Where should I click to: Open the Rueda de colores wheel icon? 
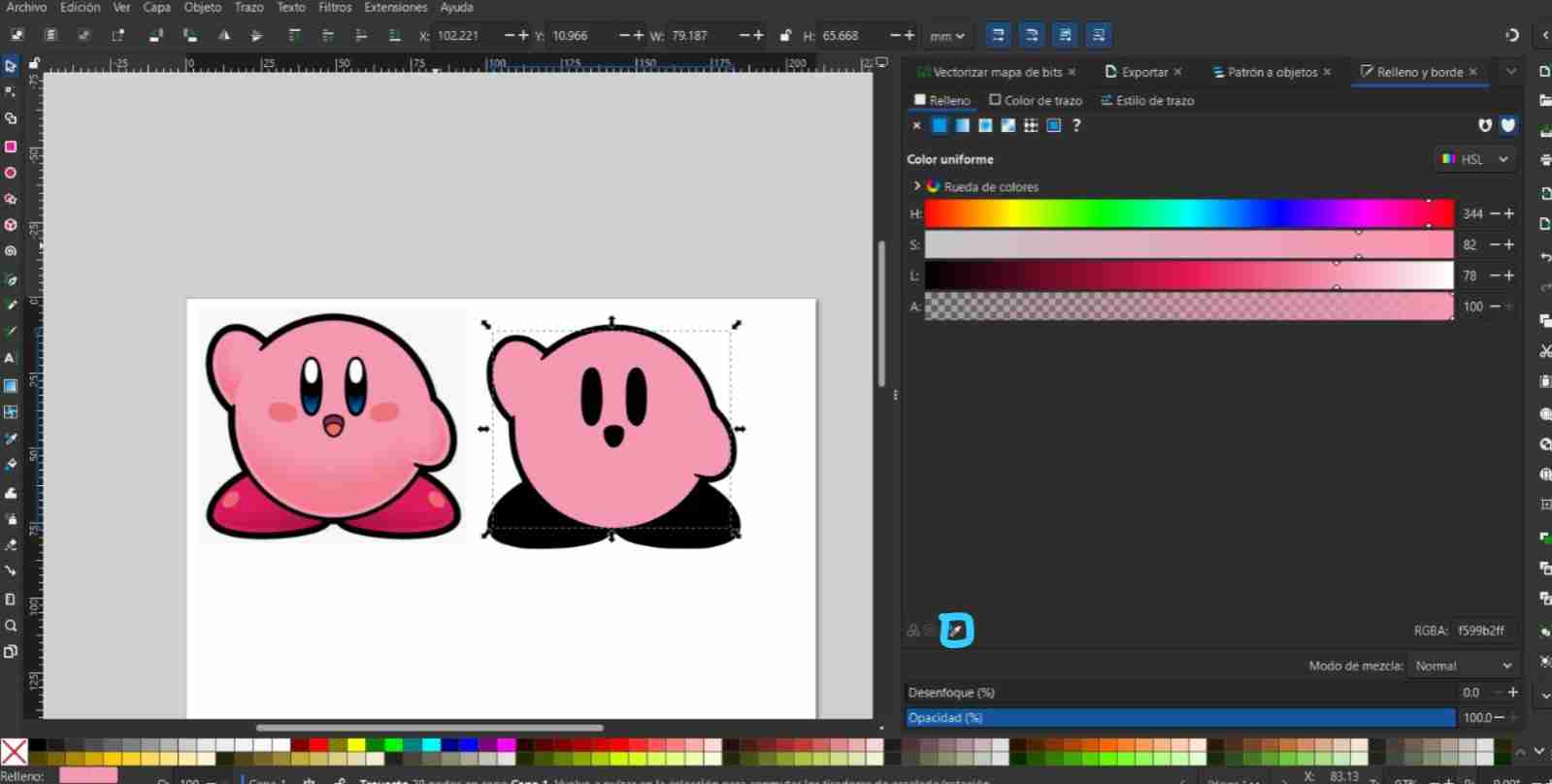[x=934, y=186]
